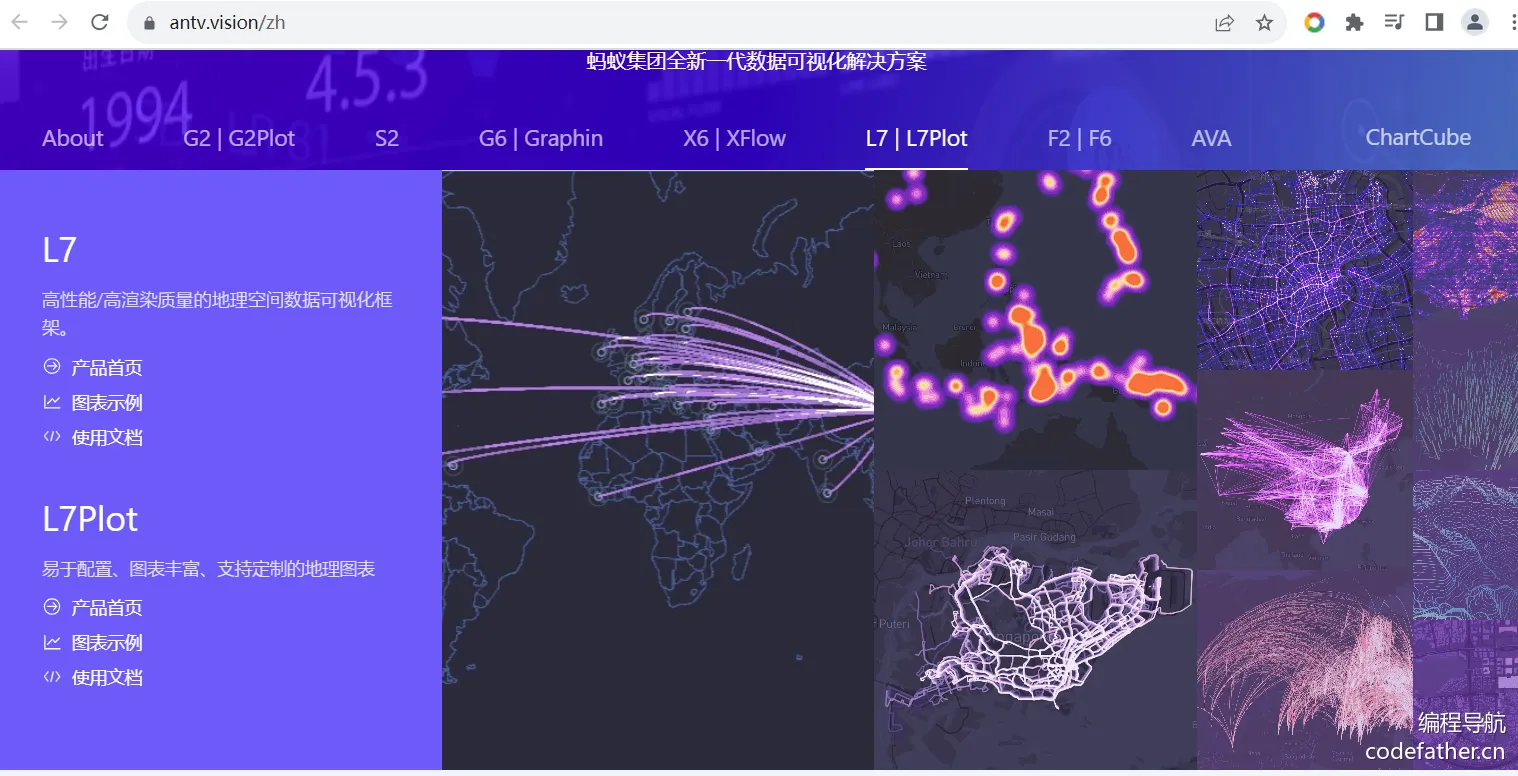
Task: Open the orange heatmap thumbnail
Action: [1035, 320]
